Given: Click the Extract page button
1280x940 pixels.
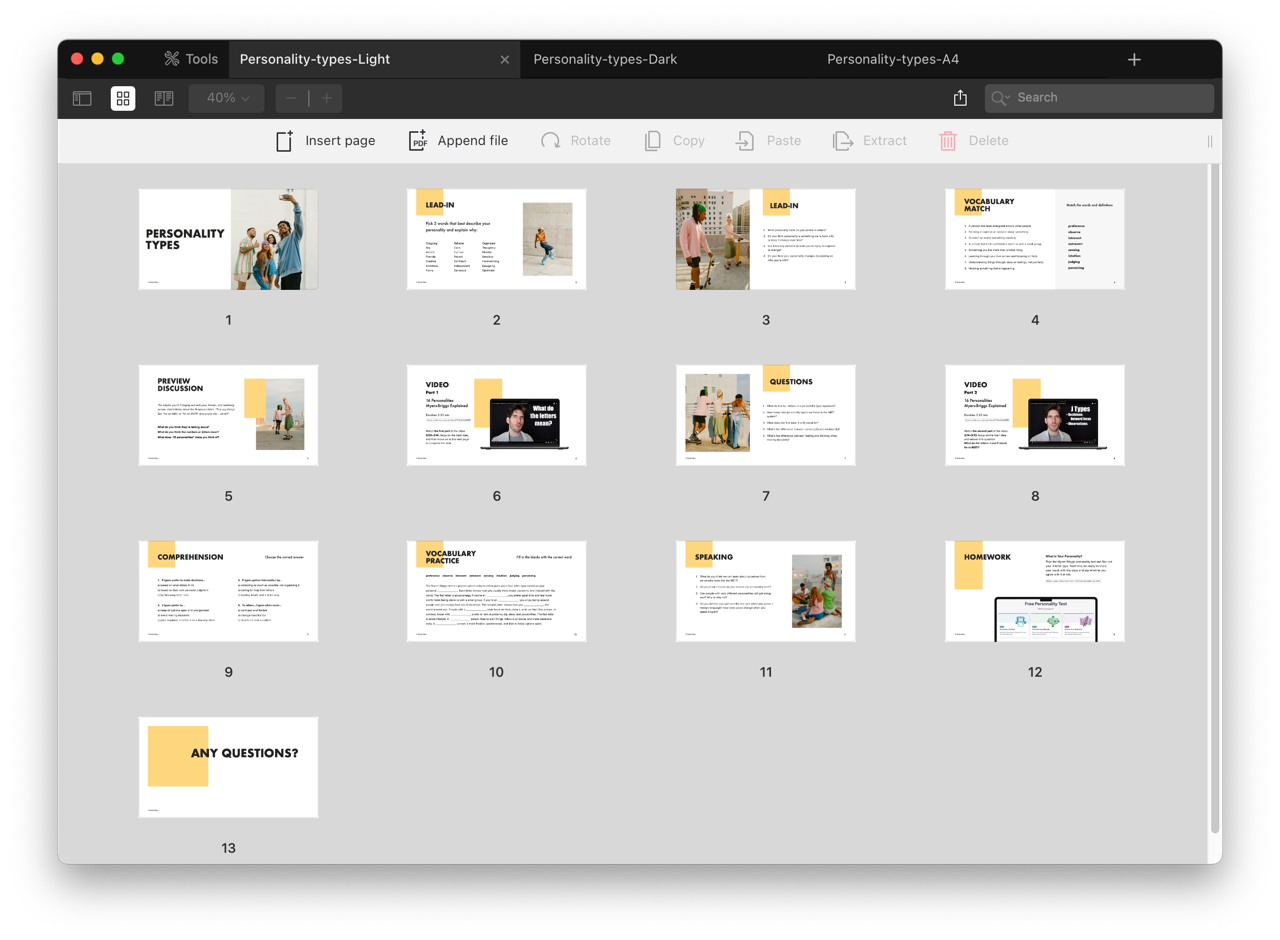Looking at the screenshot, I should [x=870, y=141].
